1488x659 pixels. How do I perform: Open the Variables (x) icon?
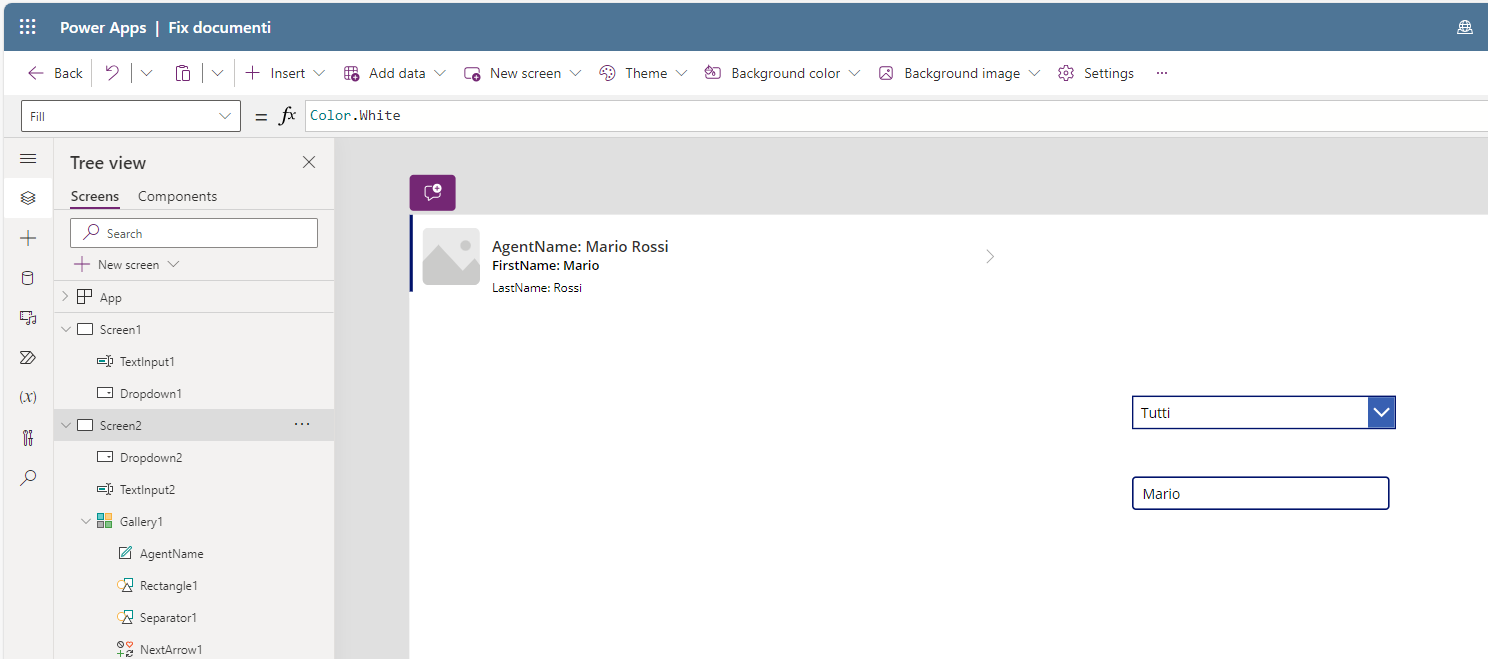(28, 397)
